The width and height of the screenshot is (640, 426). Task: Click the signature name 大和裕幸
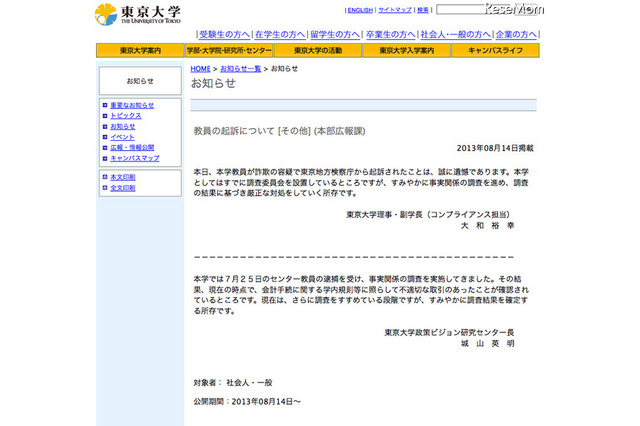coord(487,226)
